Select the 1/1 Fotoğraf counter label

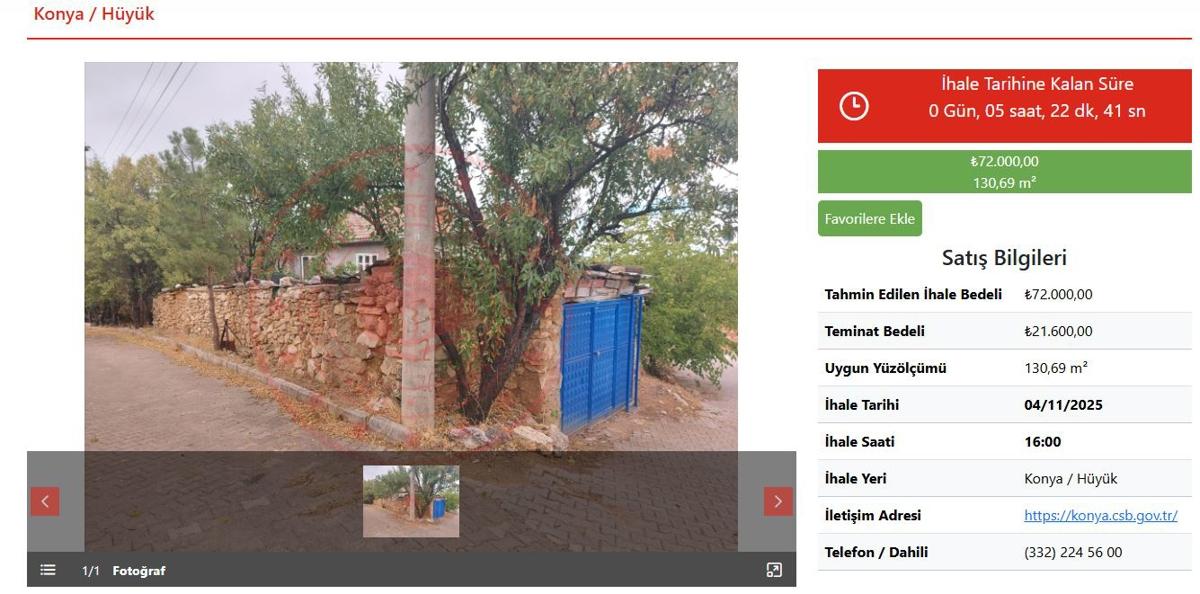coord(123,570)
